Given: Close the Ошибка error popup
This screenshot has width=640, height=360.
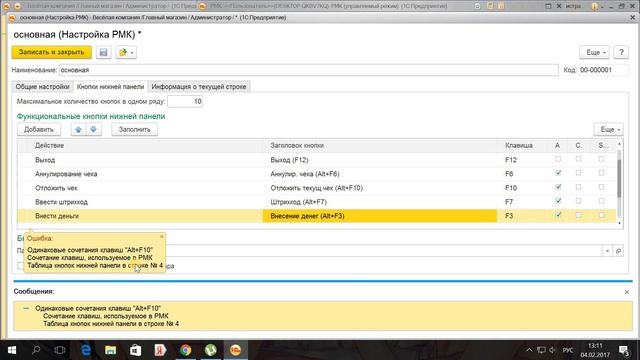Looking at the screenshot, I should (162, 237).
